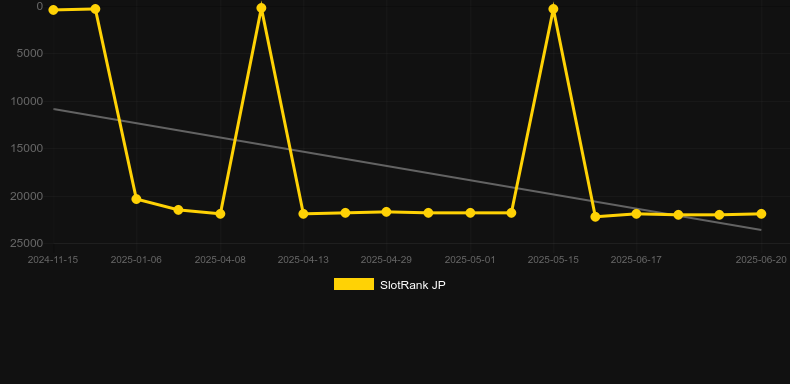Viewport: 790px width, 384px height.
Task: Click the data point above 2025-01-06
Action: 136,199
